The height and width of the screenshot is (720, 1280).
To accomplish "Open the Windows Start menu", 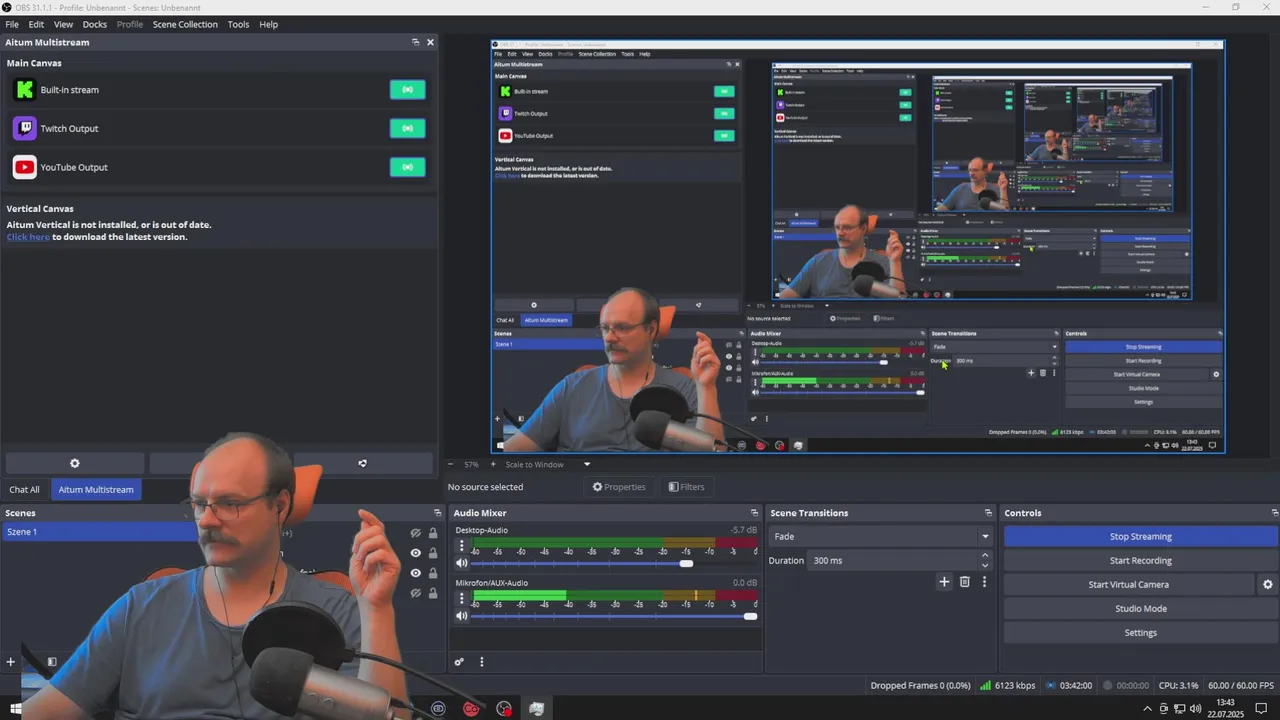I will tap(16, 709).
